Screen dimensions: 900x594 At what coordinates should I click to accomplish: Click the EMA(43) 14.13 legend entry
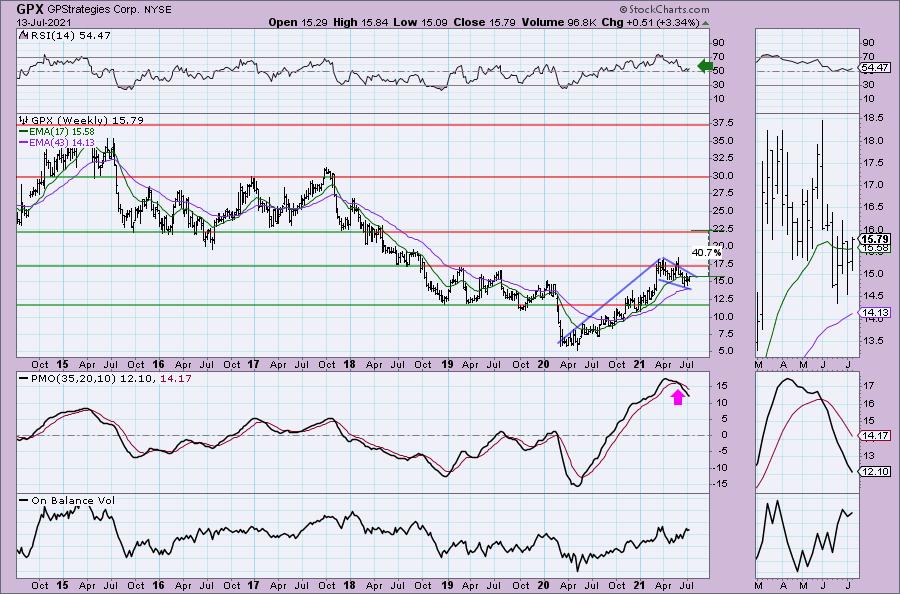[x=62, y=142]
